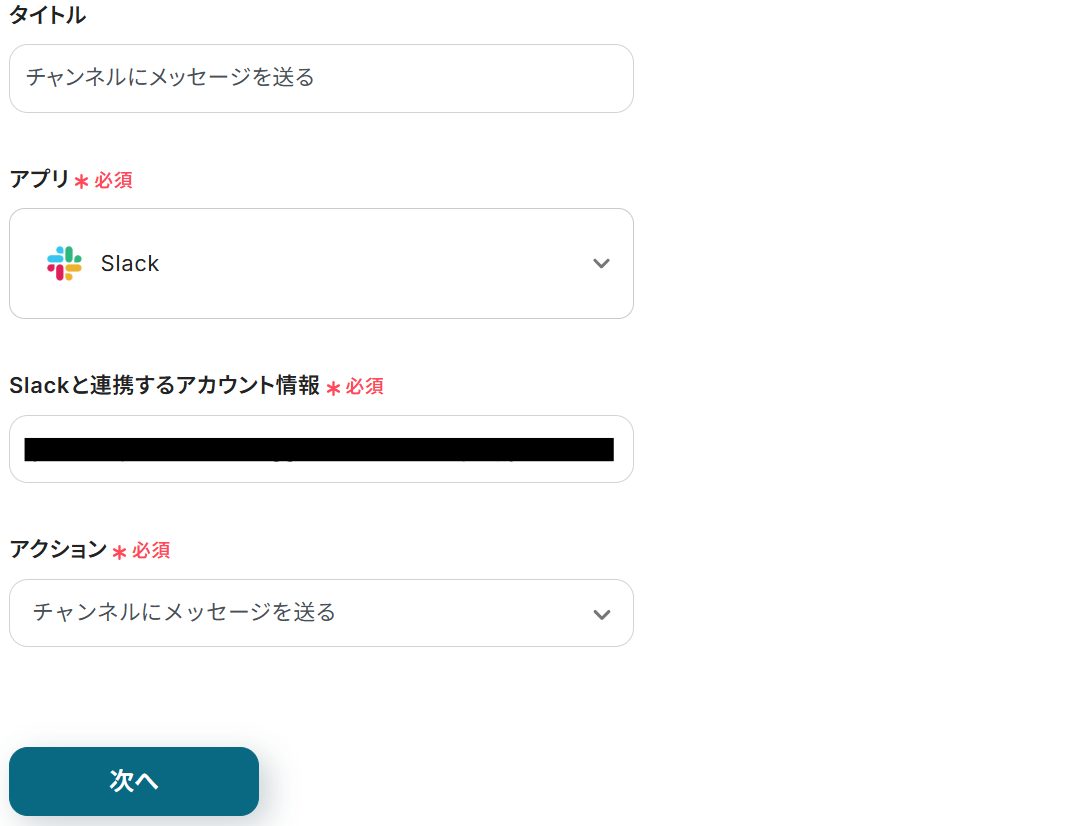
Task: Click the red asterisk beside アカウント情報 label
Action: (333, 388)
